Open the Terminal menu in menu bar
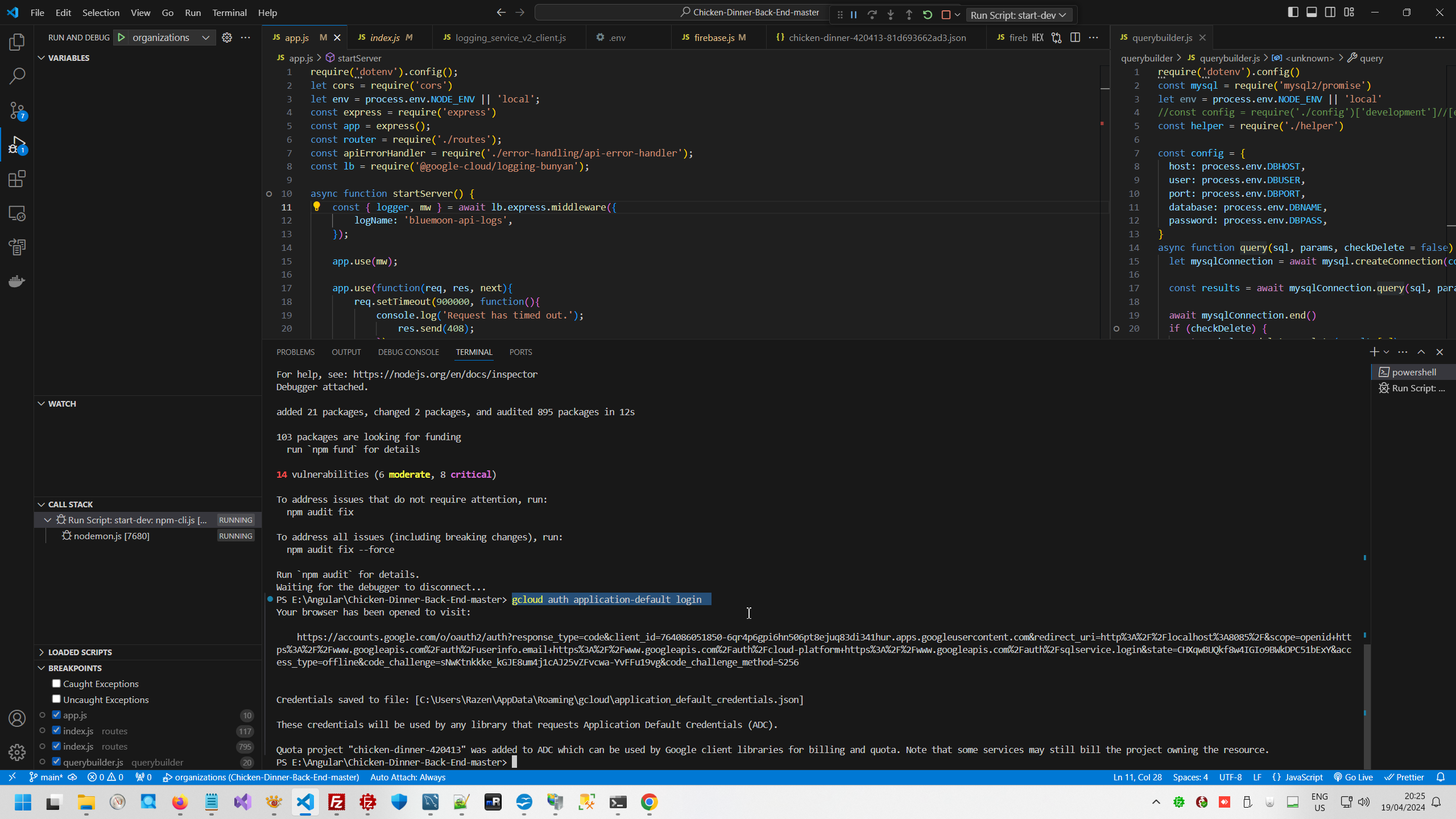Viewport: 1456px width, 819px height. pos(229,13)
